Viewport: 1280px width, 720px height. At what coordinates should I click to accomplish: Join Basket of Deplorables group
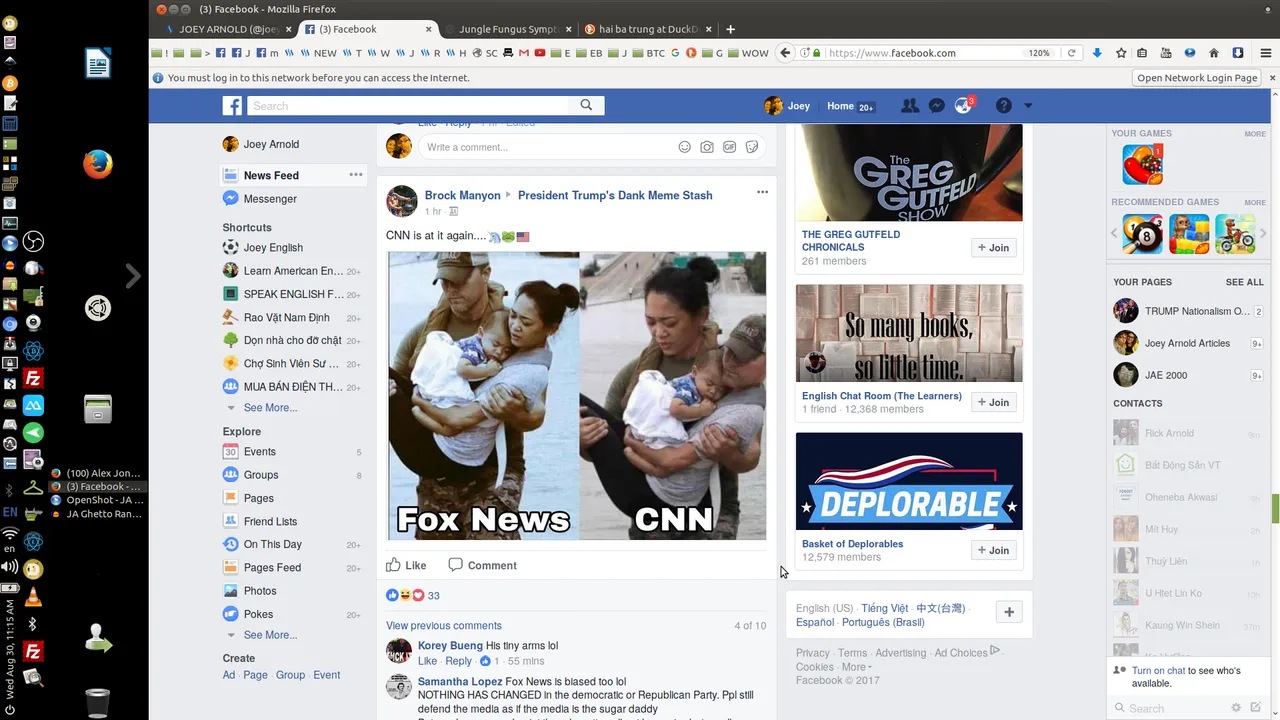coord(993,550)
